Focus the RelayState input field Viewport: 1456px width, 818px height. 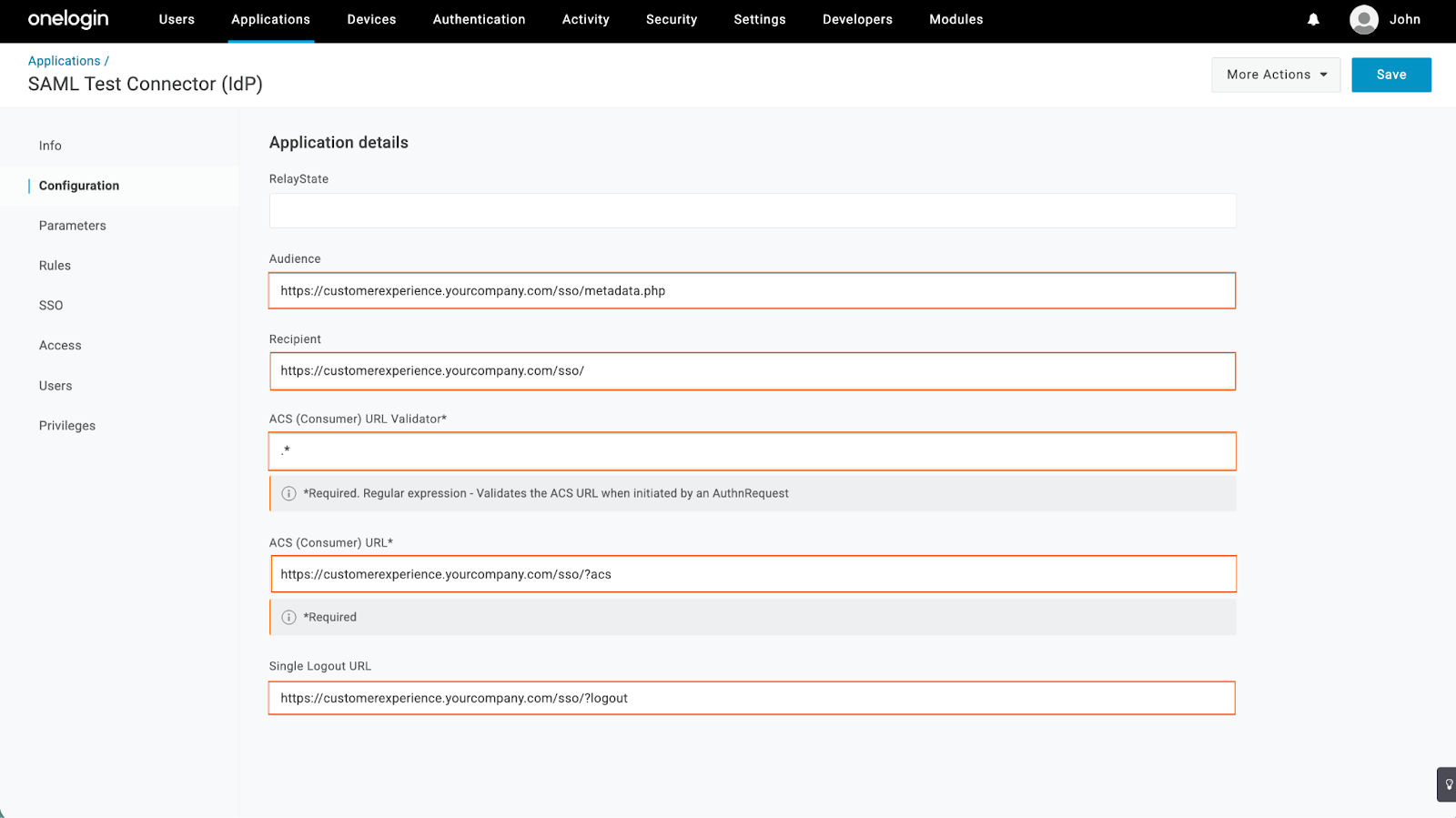pos(753,210)
